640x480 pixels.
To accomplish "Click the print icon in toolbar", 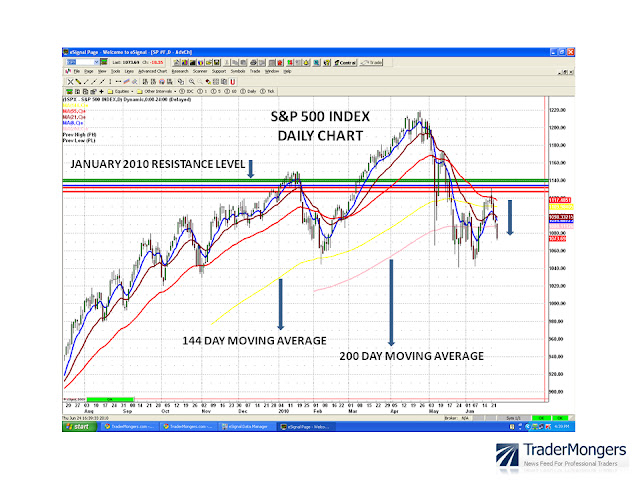I will coord(253,62).
